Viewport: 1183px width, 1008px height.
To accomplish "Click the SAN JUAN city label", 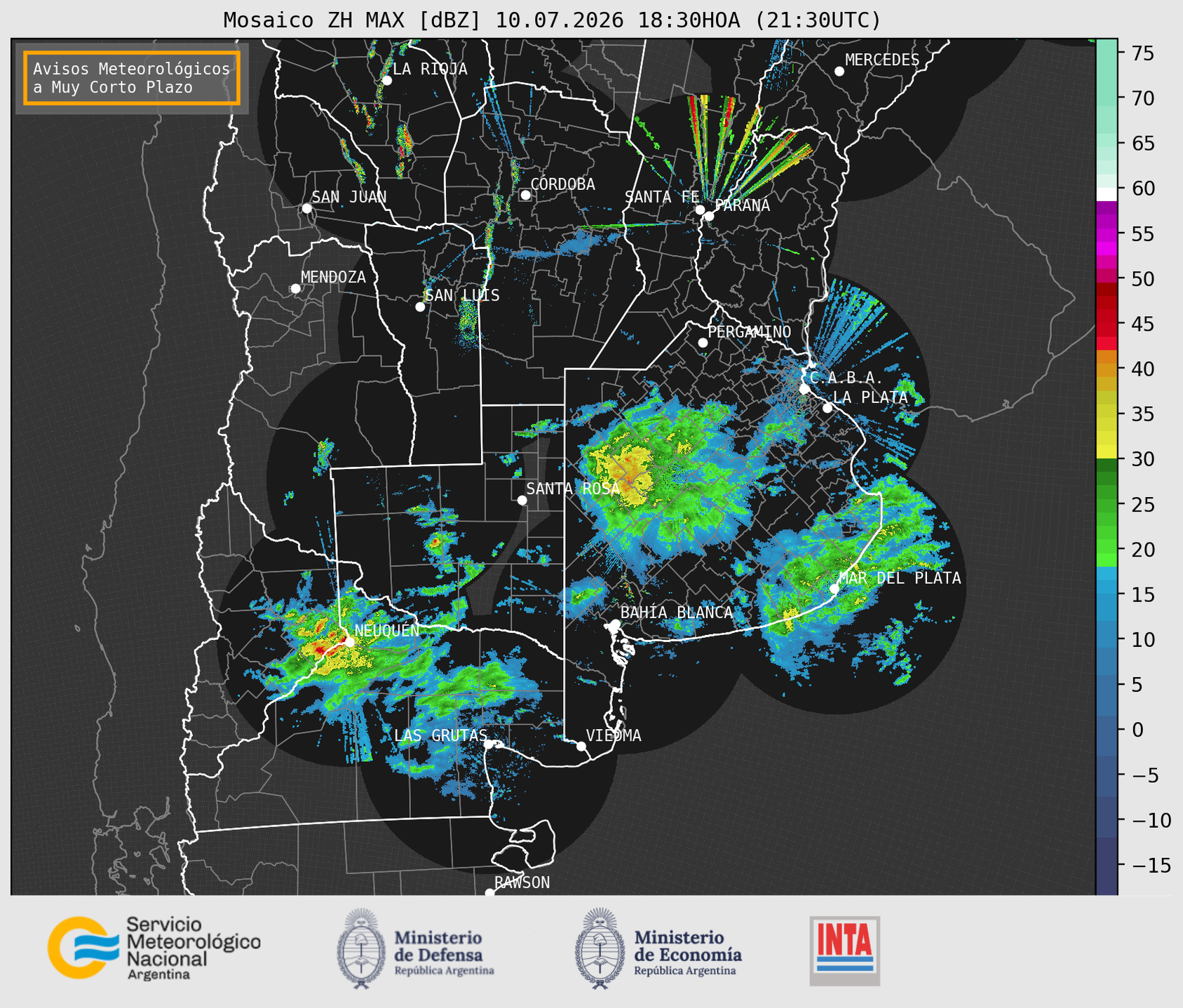I will pyautogui.click(x=349, y=197).
